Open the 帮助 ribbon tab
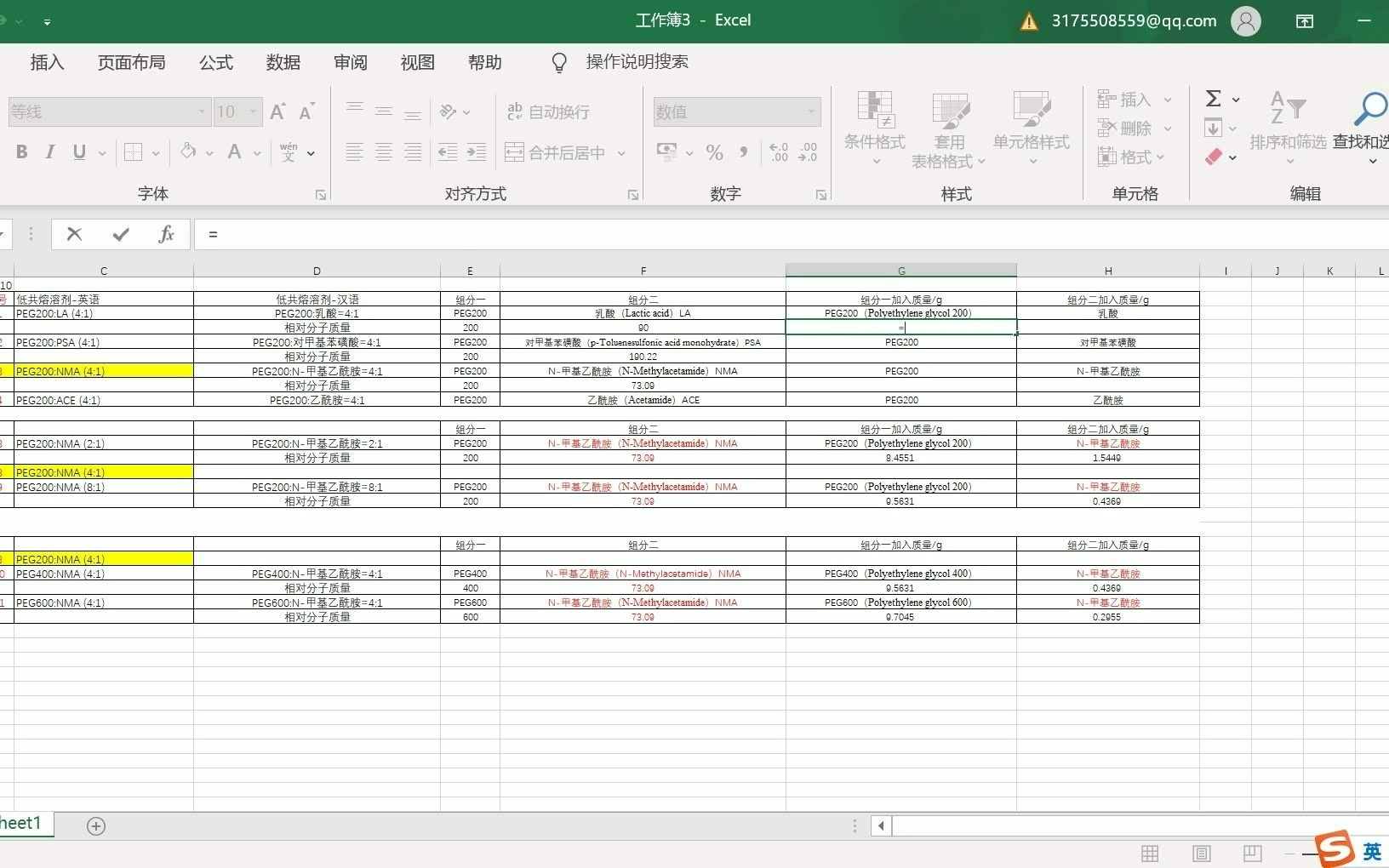The image size is (1389, 868). [x=485, y=62]
